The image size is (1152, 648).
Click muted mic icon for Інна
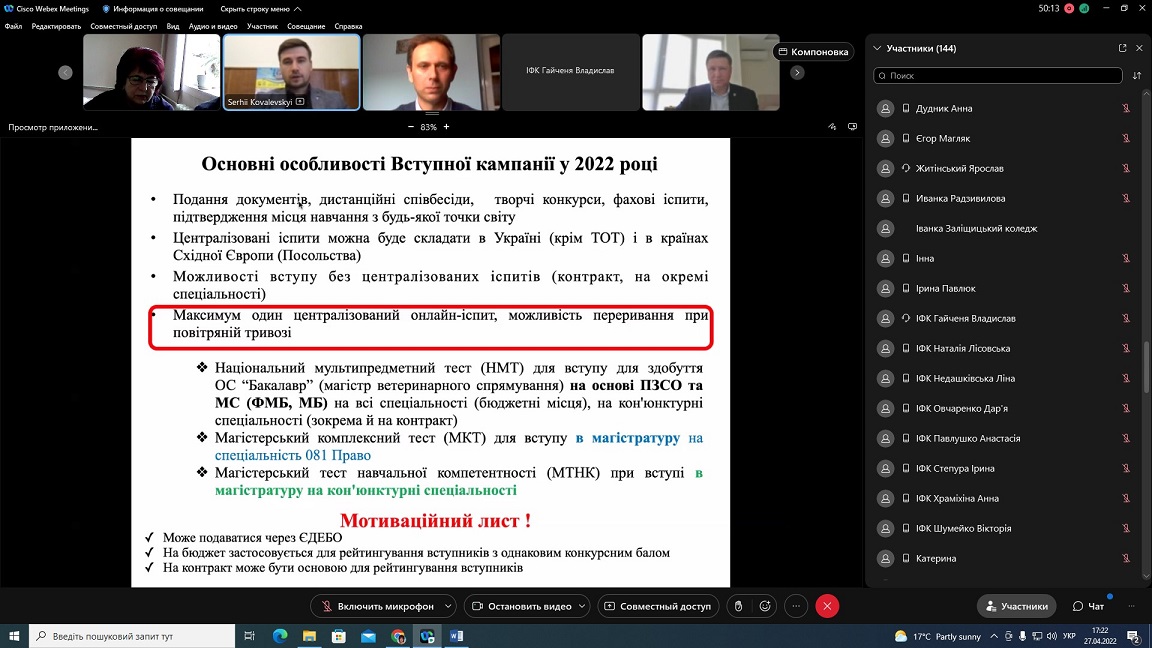pyautogui.click(x=1126, y=259)
